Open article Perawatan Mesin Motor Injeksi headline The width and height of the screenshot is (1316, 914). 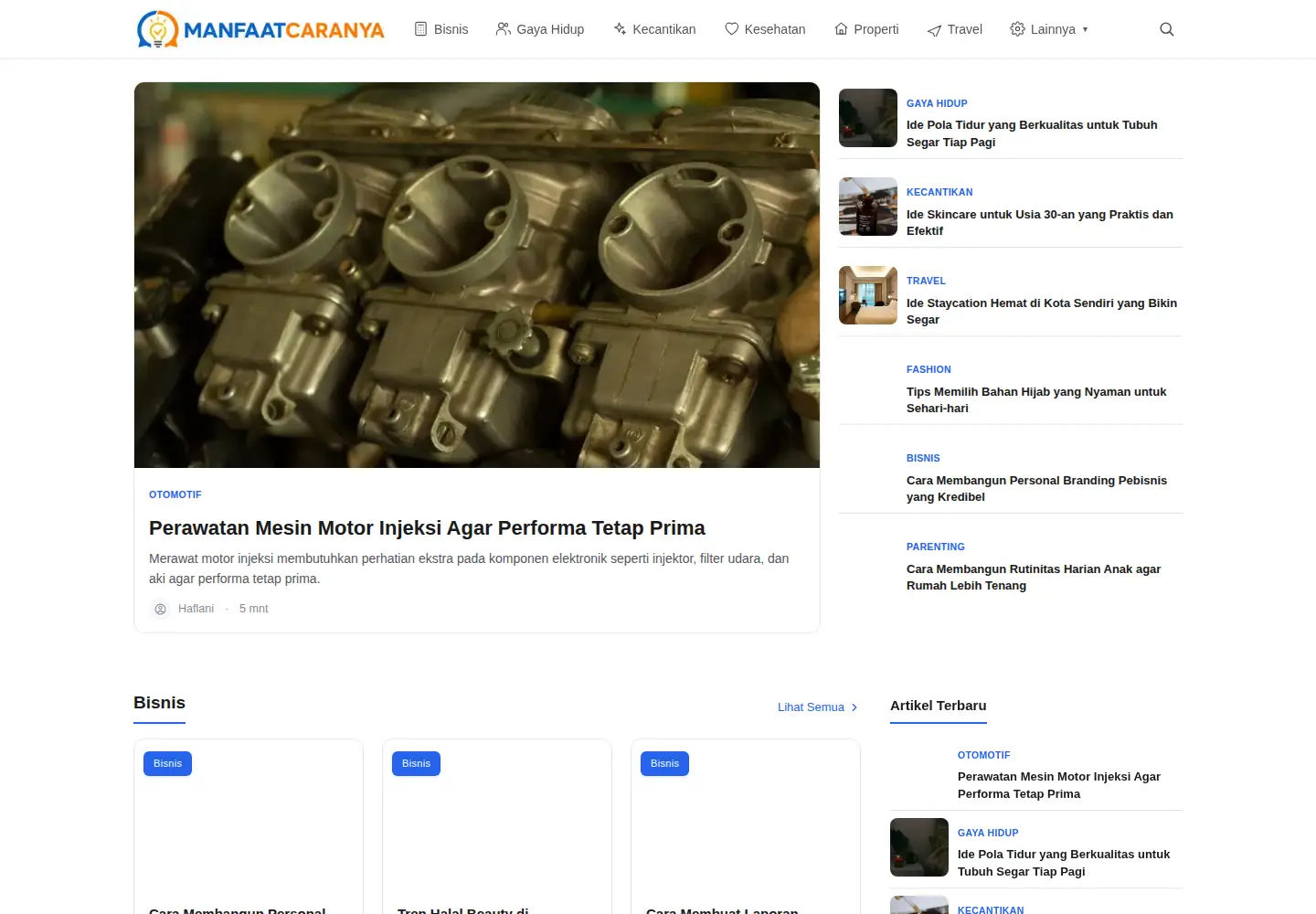[x=427, y=528]
